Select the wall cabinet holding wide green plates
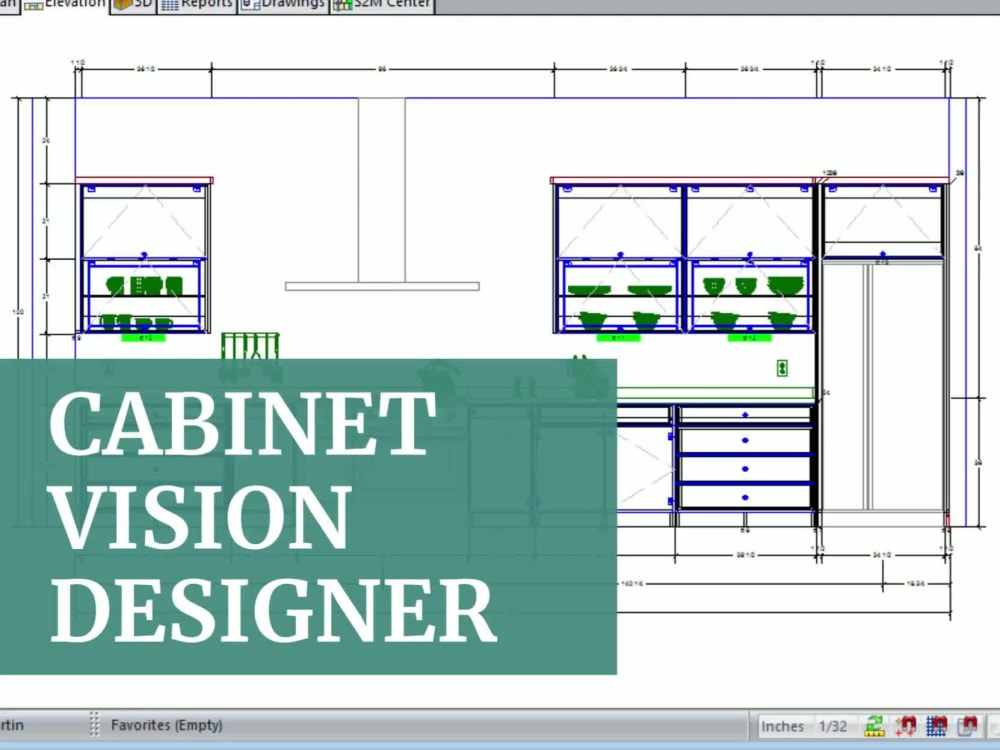Viewport: 1000px width, 750px height. [x=619, y=258]
